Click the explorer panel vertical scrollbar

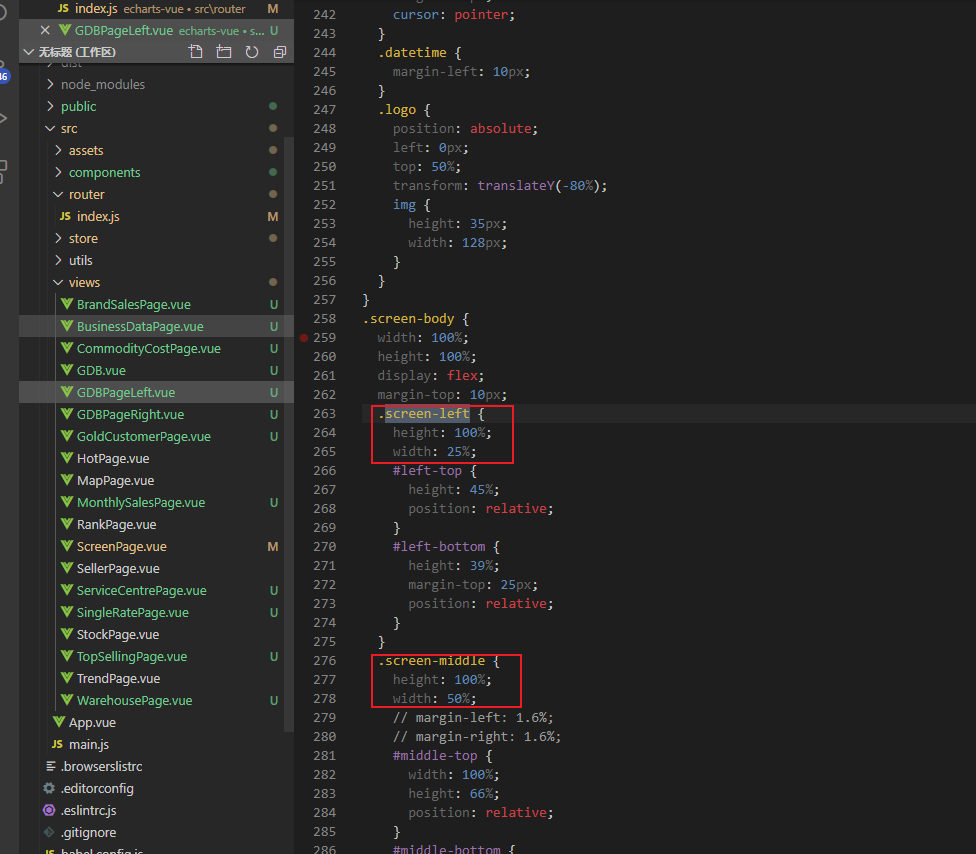click(289, 434)
